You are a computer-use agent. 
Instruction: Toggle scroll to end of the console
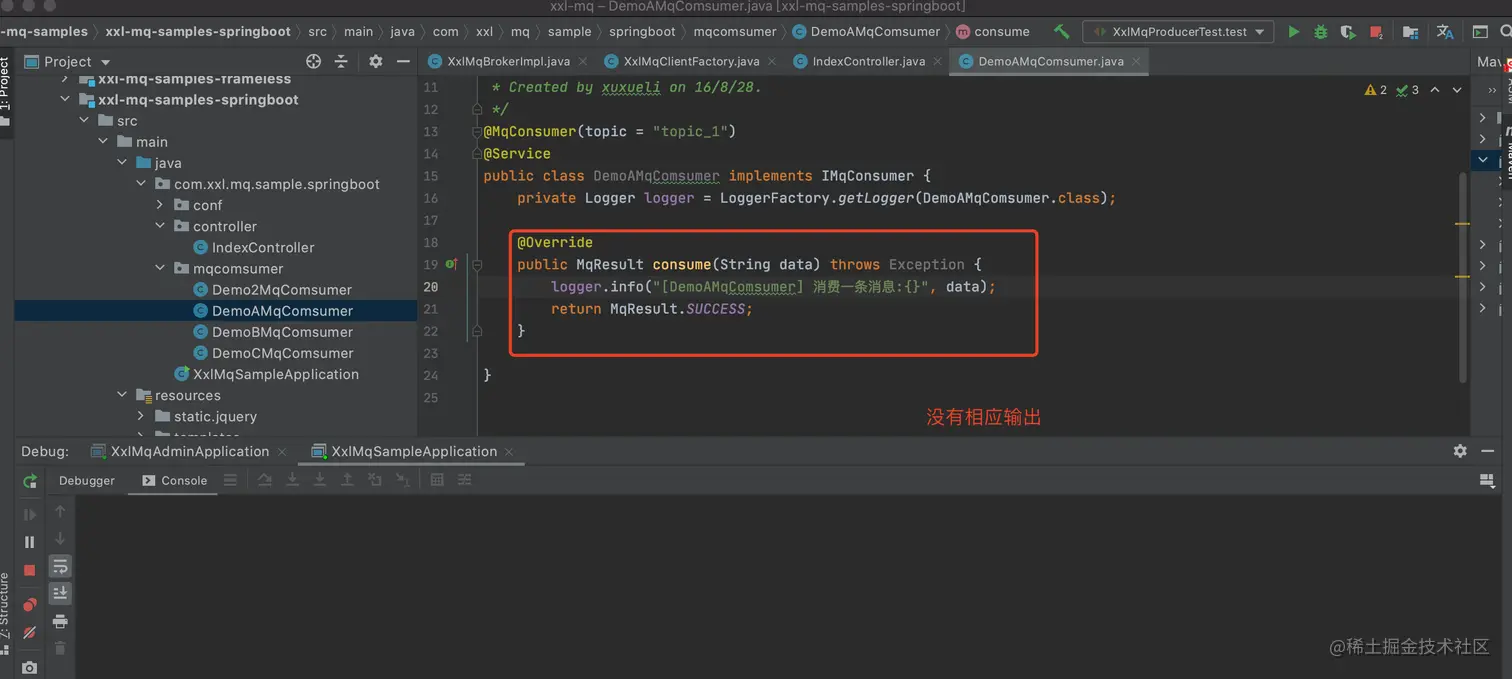(x=60, y=594)
